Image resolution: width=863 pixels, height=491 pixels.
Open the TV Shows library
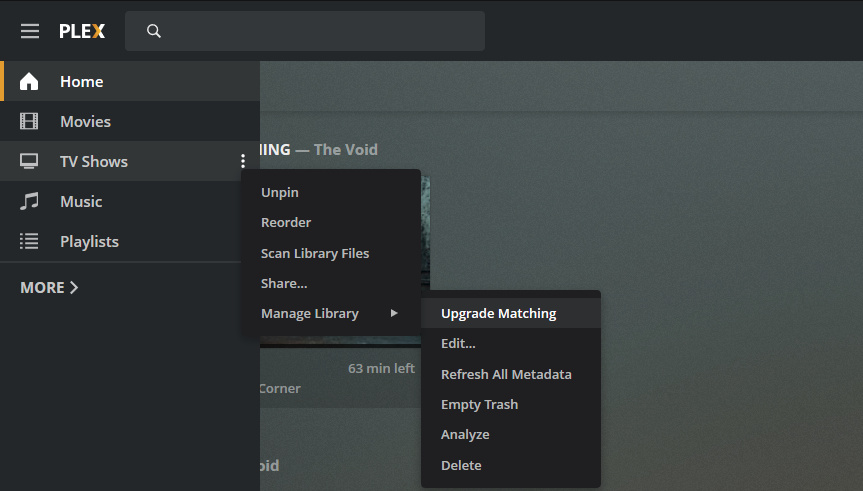point(130,161)
